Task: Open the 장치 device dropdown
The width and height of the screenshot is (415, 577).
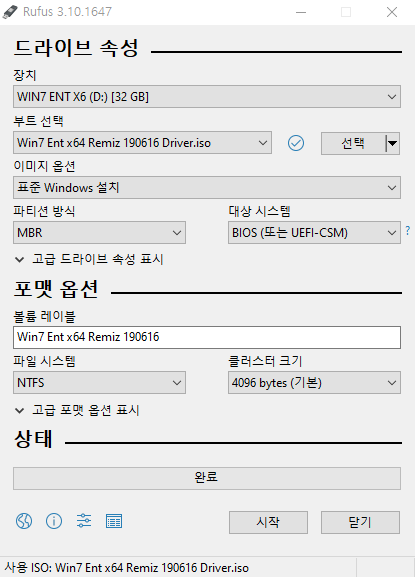Action: coord(207,97)
